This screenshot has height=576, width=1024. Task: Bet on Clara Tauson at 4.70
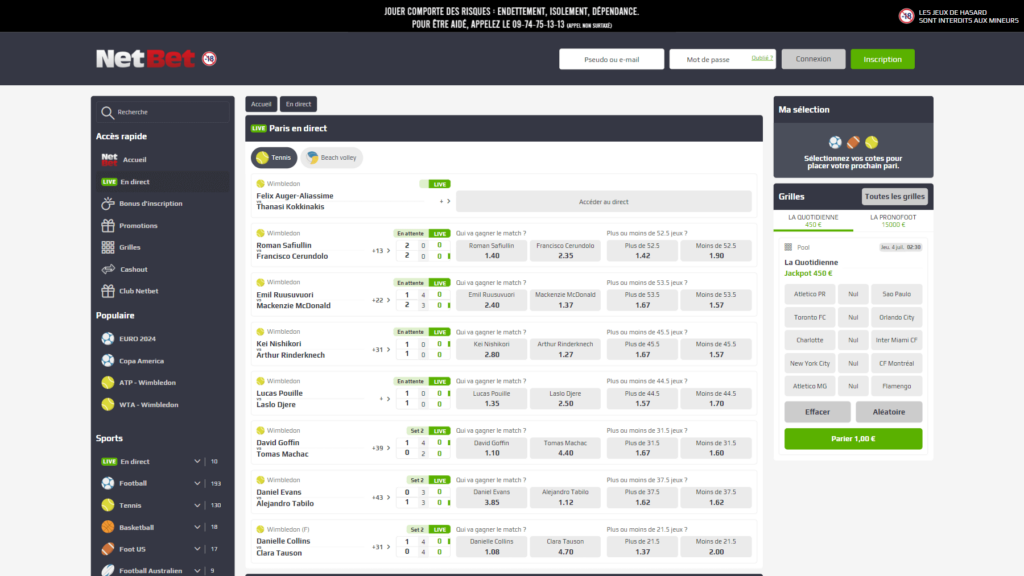[565, 547]
